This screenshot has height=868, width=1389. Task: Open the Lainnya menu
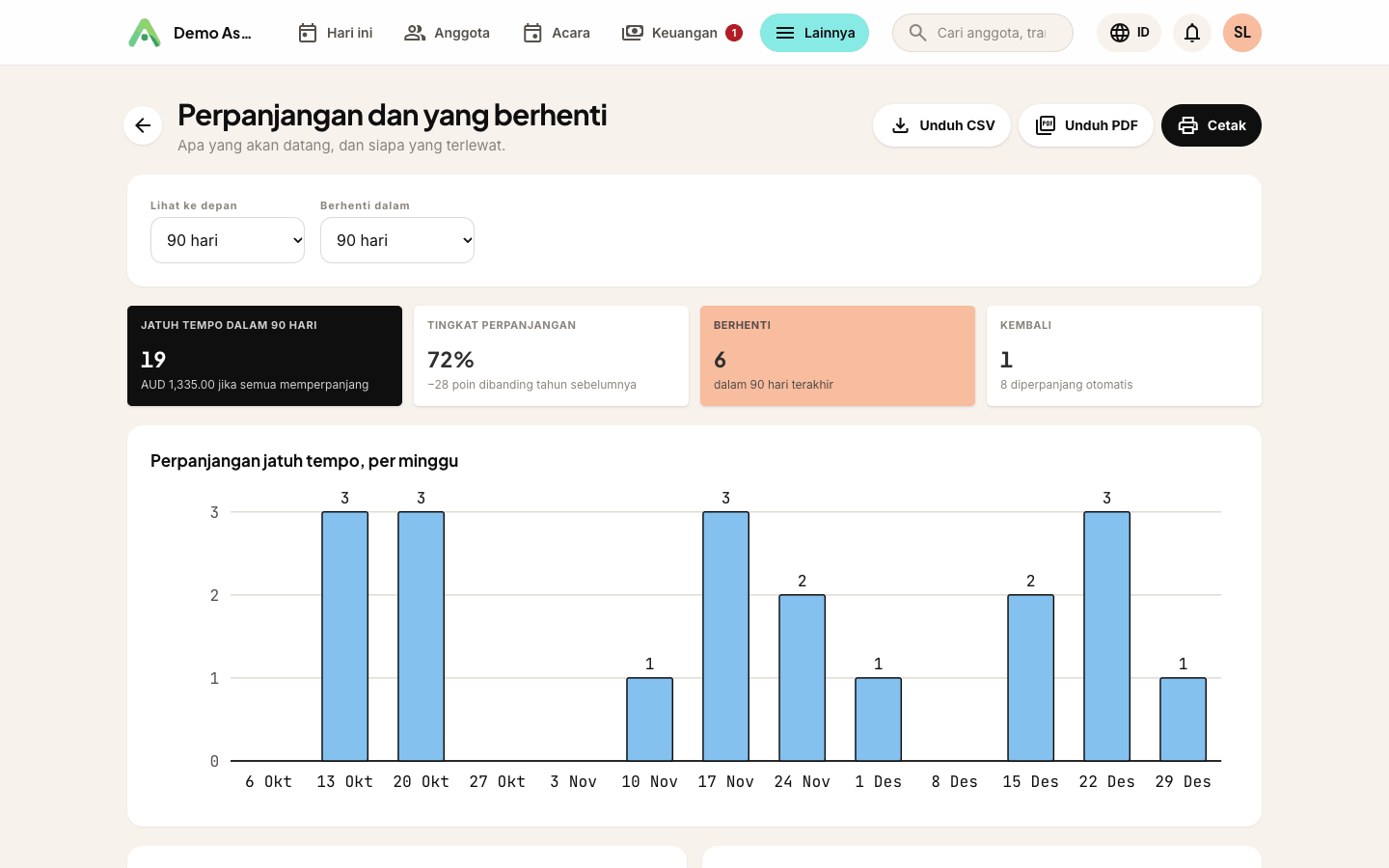click(814, 33)
